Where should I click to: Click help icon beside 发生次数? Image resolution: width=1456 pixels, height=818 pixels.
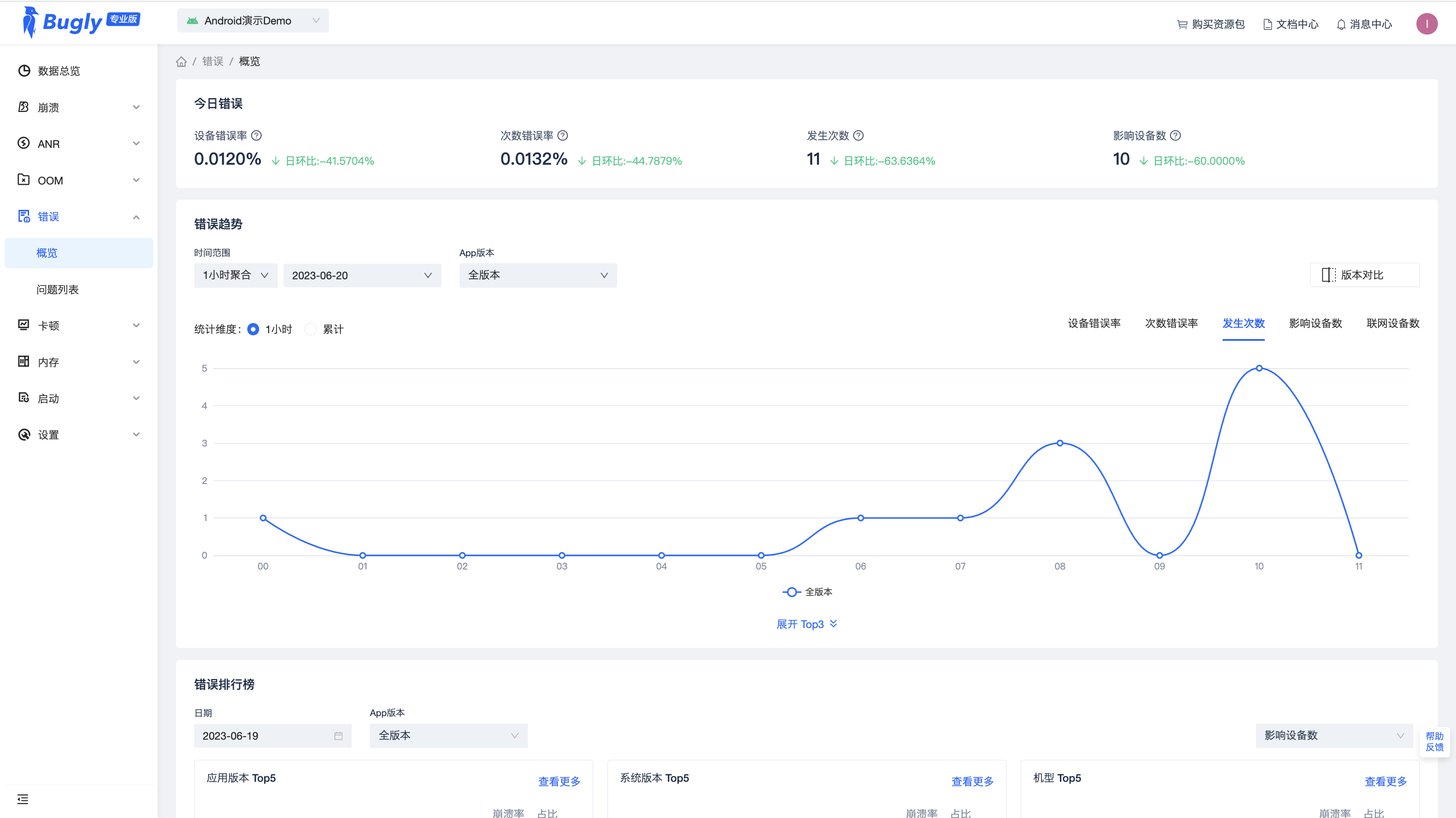click(x=858, y=136)
